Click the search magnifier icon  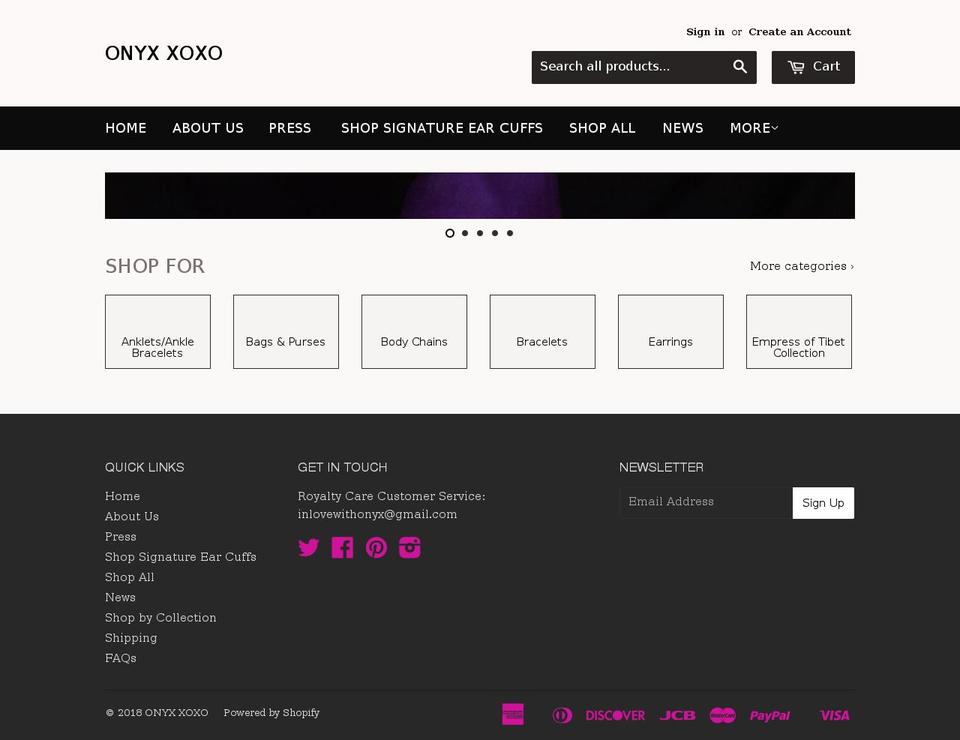click(x=740, y=67)
